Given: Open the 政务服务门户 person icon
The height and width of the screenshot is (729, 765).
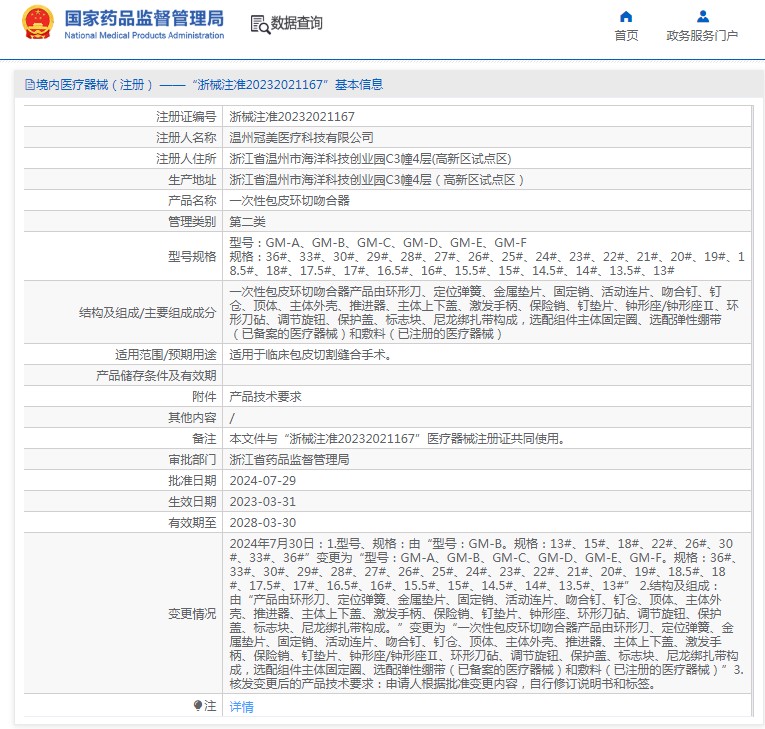Looking at the screenshot, I should coord(703,17).
